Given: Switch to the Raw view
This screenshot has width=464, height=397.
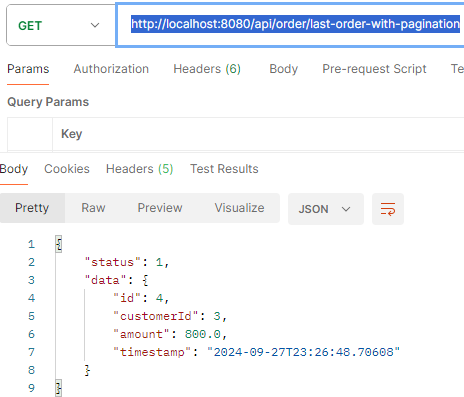Looking at the screenshot, I should [93, 208].
